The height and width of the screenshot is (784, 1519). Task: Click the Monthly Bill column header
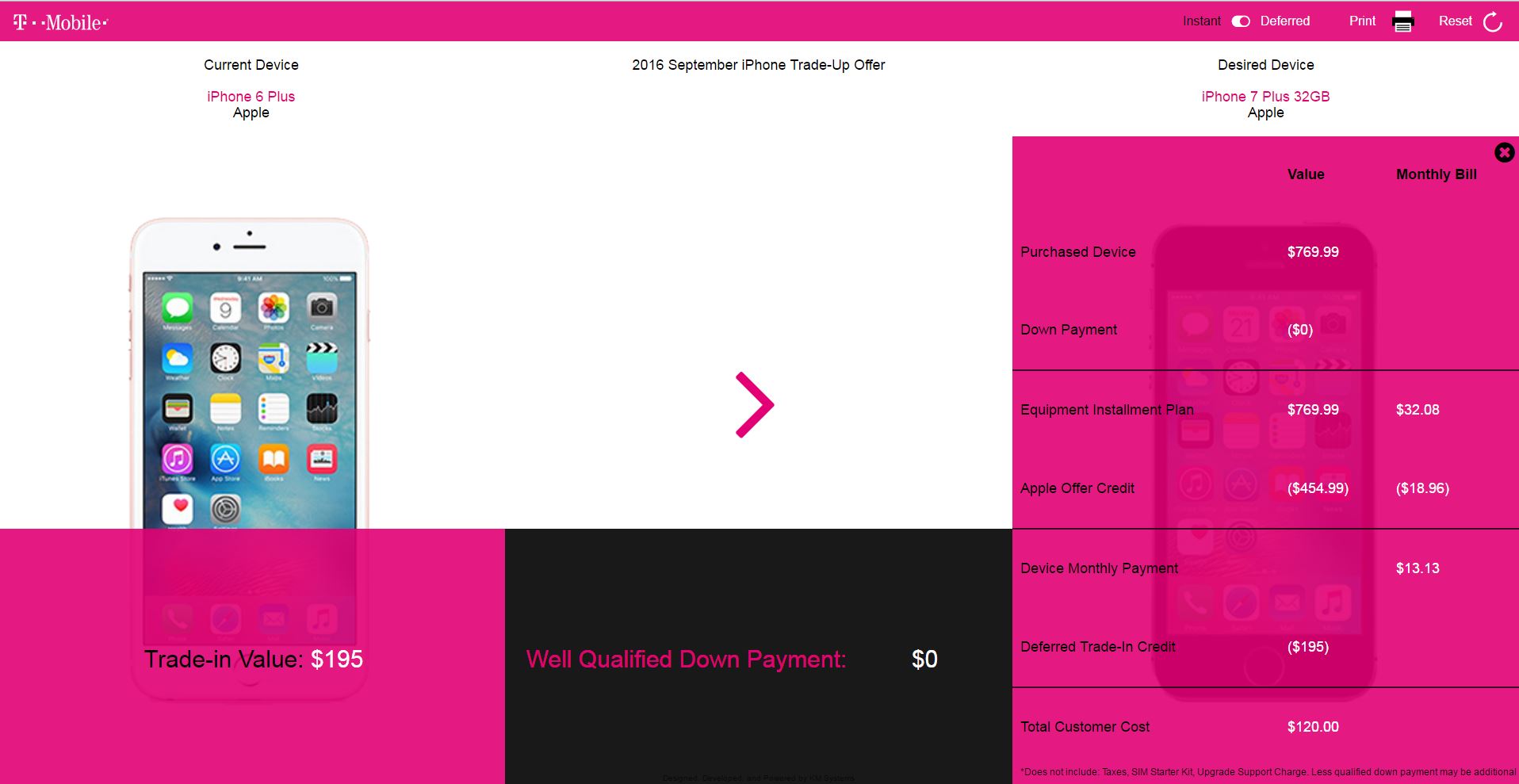pyautogui.click(x=1436, y=174)
